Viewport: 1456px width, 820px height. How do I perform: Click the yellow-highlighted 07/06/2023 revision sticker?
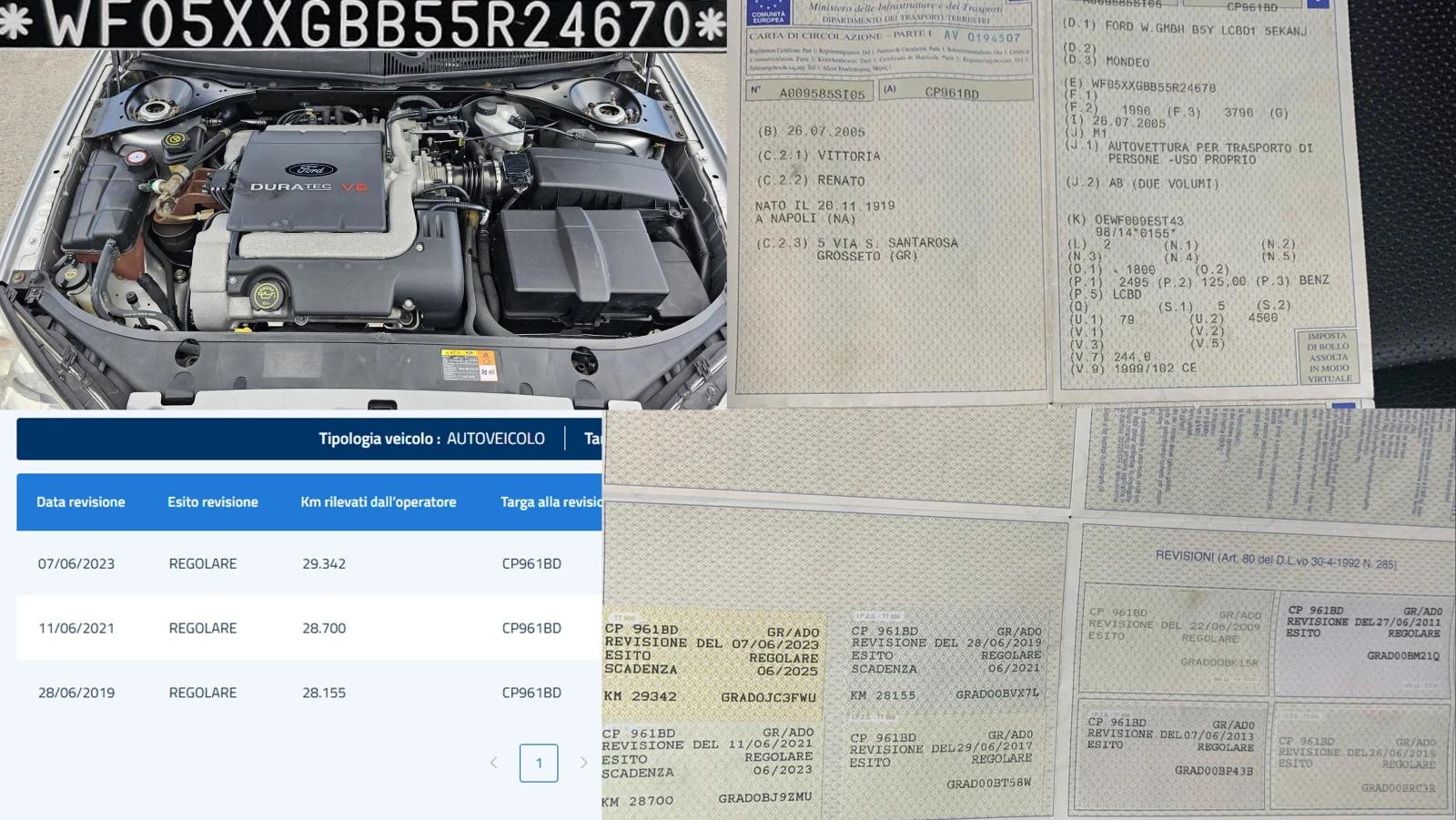(713, 663)
